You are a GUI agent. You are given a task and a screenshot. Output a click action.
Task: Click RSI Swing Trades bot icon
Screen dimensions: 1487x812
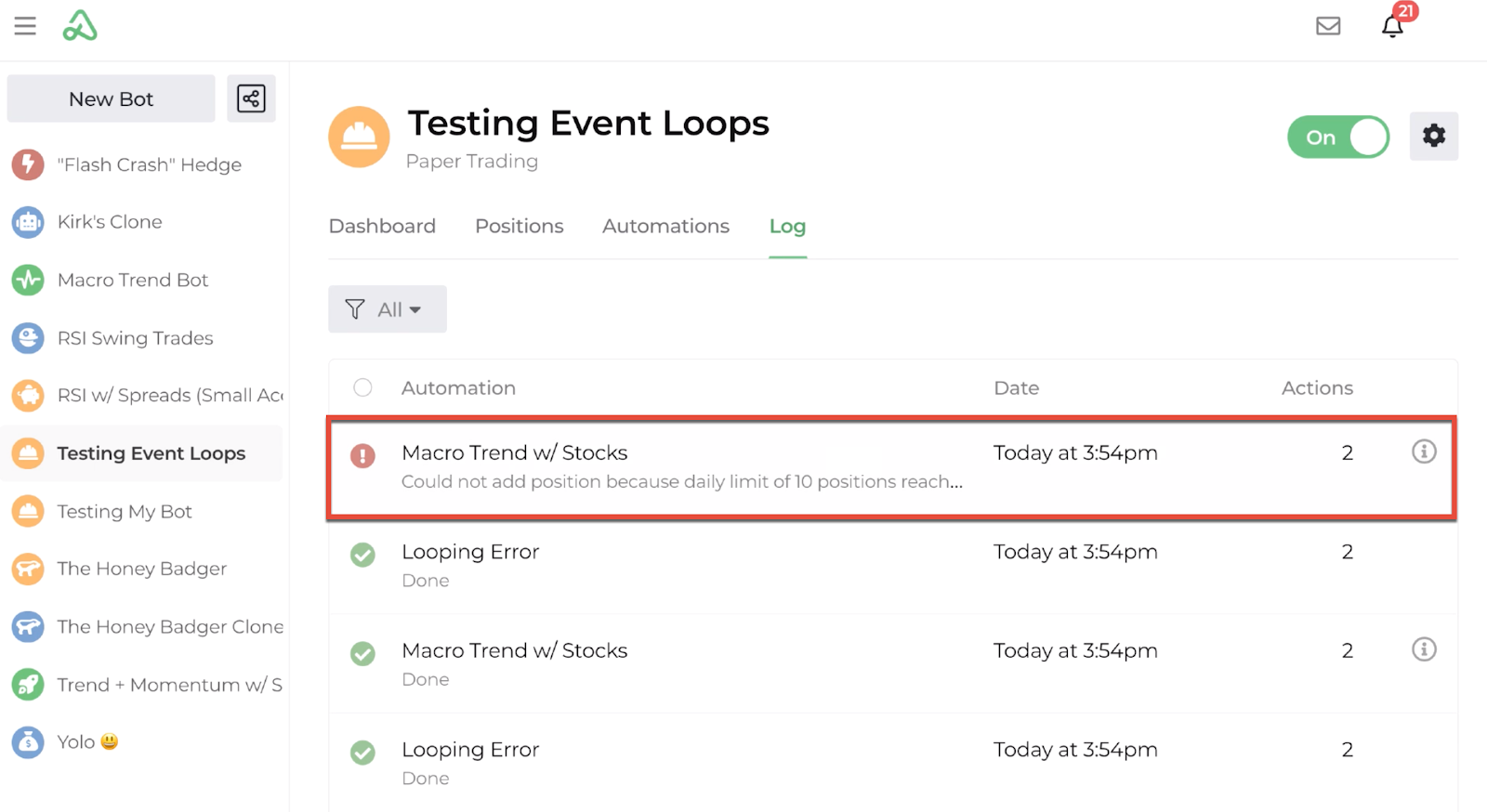point(28,338)
